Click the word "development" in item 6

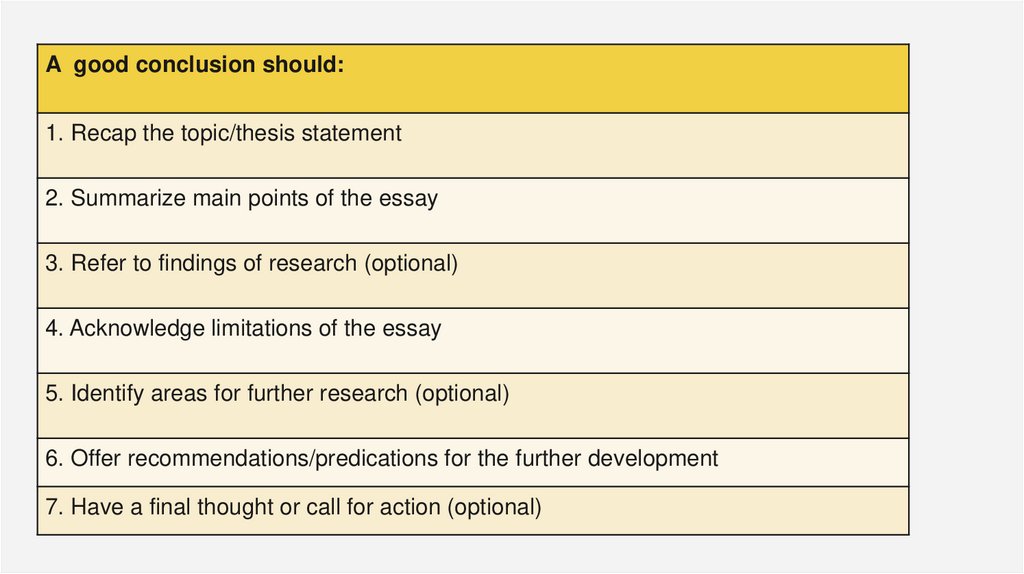click(x=654, y=459)
